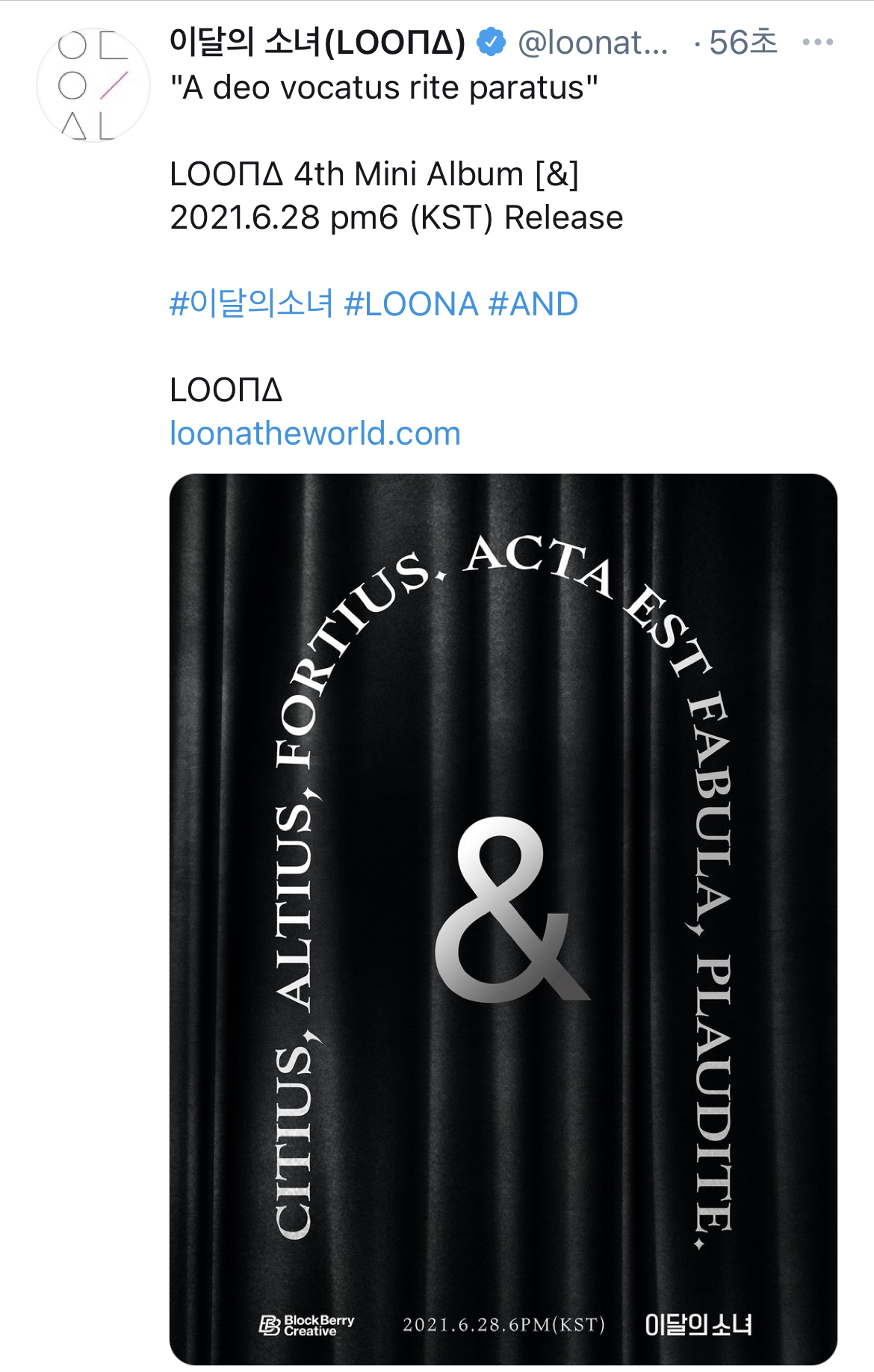Click the large ampersand symbol in poster

tap(512, 909)
